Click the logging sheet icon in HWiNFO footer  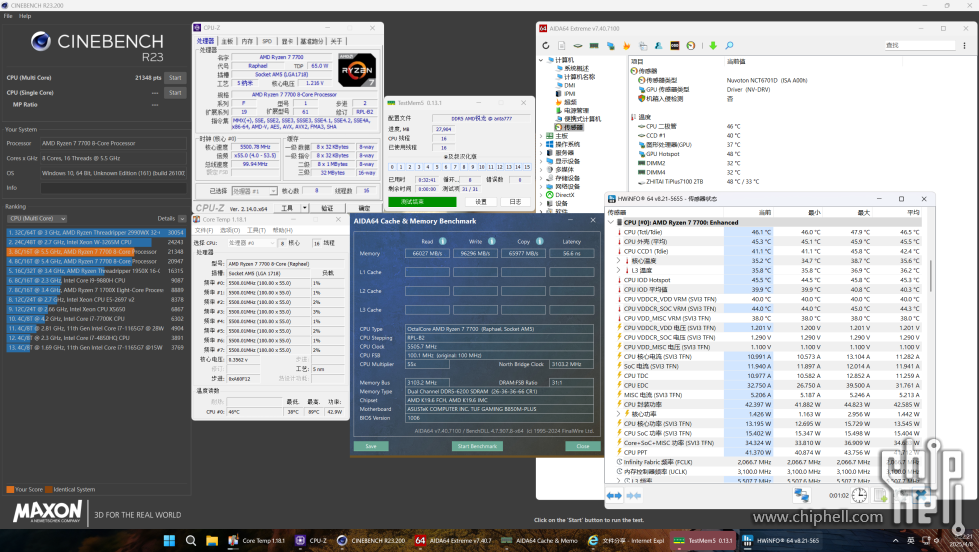(881, 495)
